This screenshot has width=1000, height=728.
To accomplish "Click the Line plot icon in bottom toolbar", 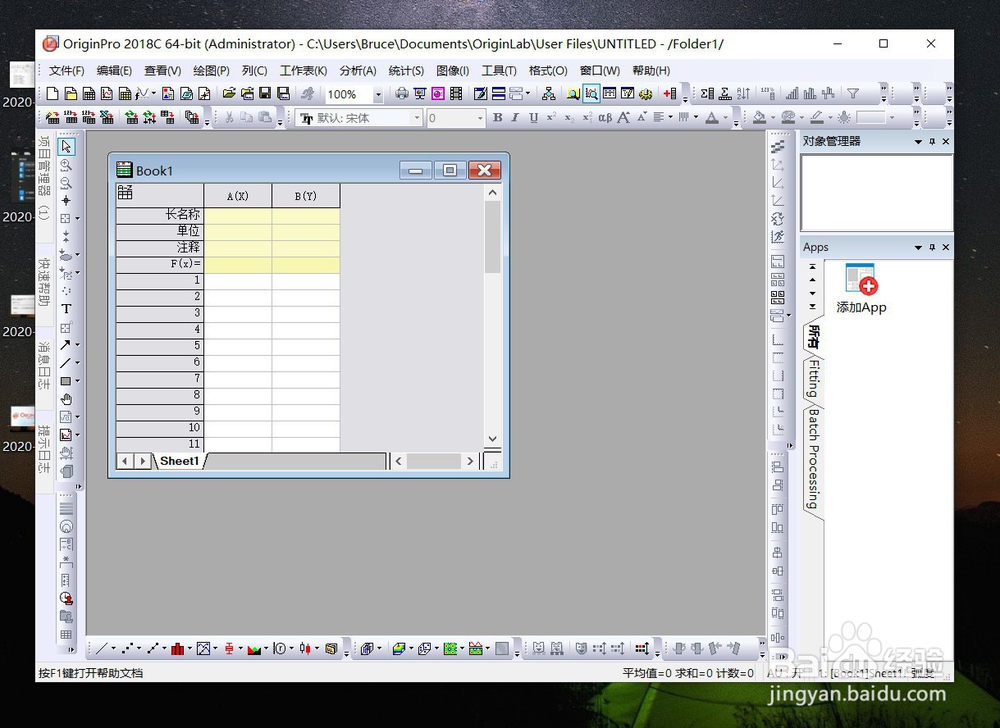I will coord(101,649).
